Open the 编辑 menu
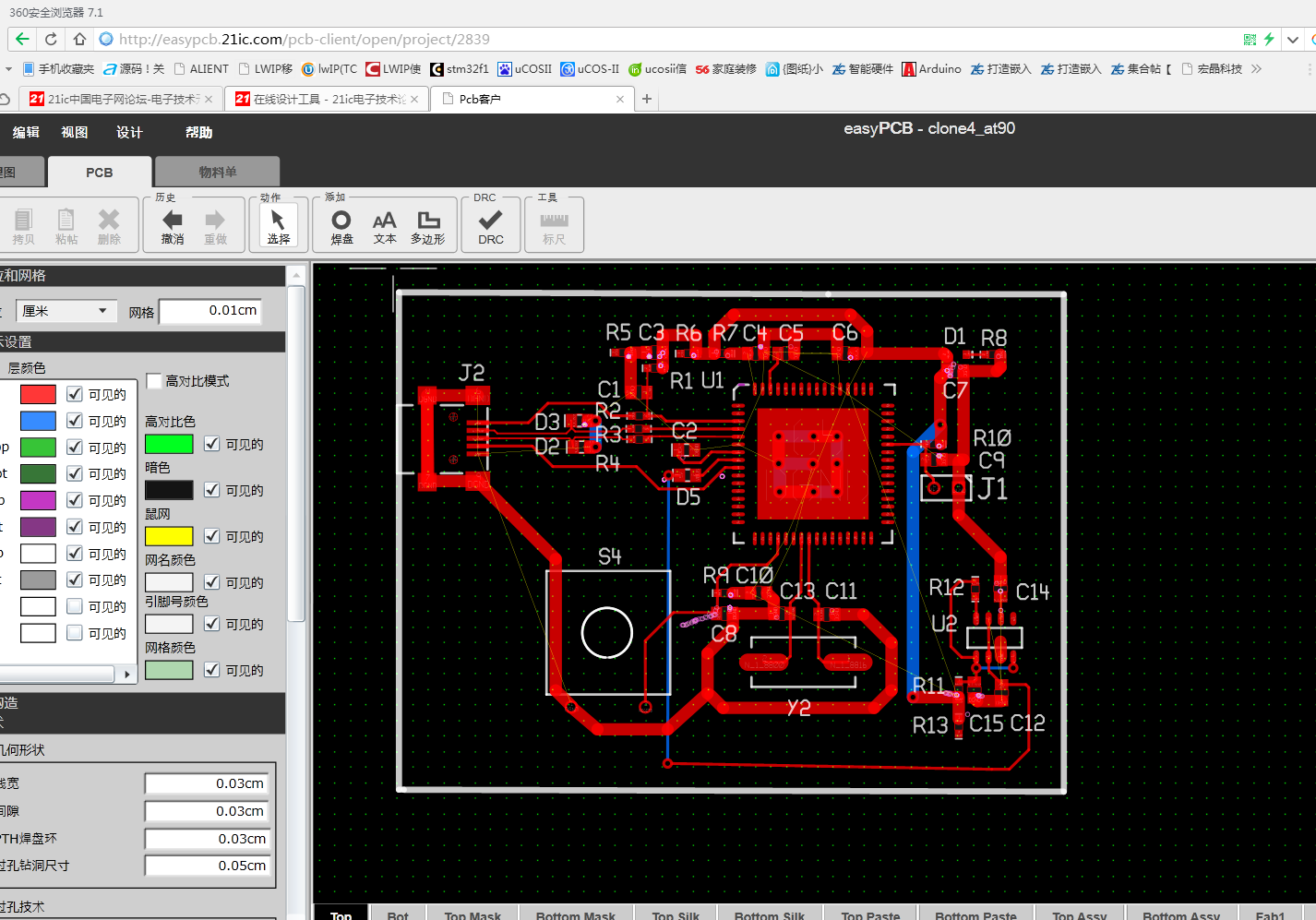Image resolution: width=1316 pixels, height=920 pixels. click(26, 132)
